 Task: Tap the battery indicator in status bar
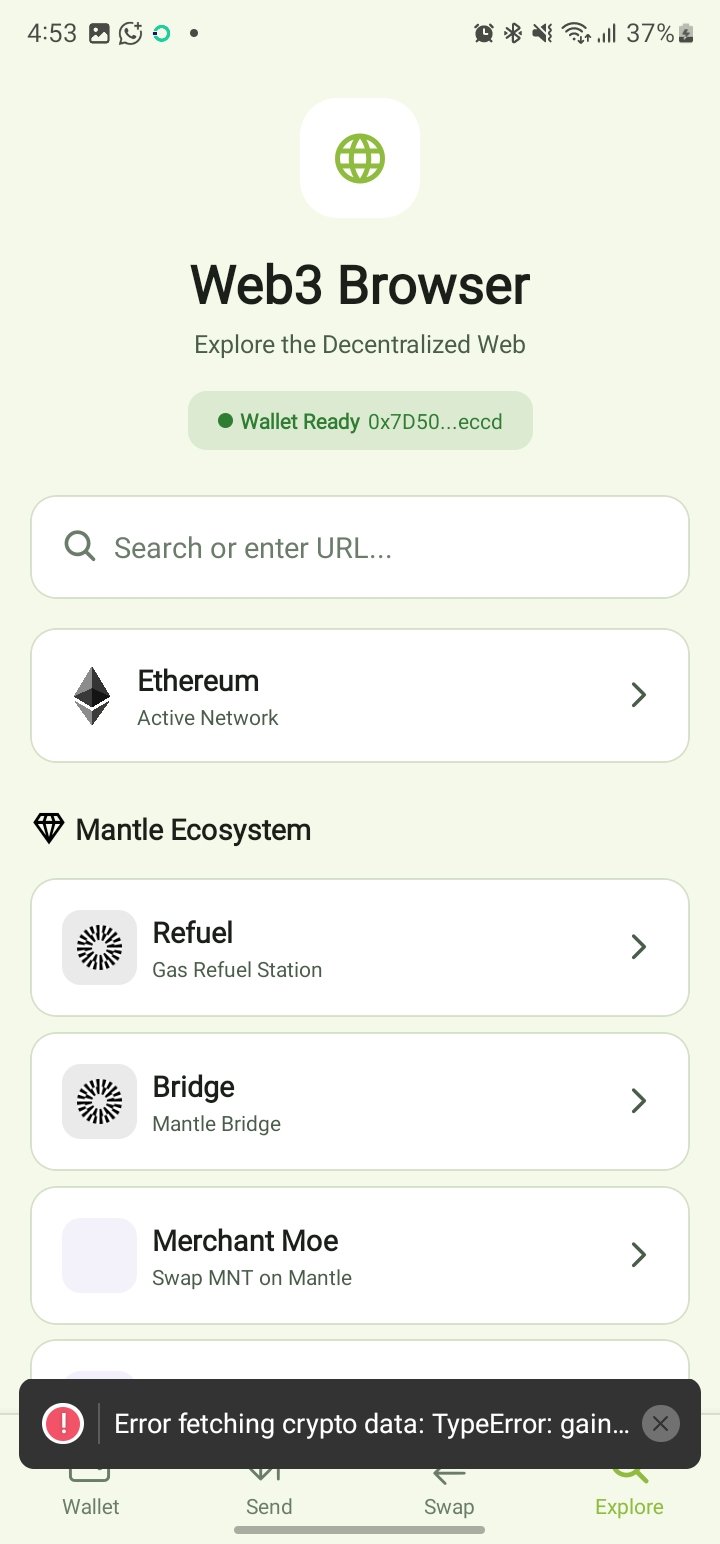tap(686, 34)
